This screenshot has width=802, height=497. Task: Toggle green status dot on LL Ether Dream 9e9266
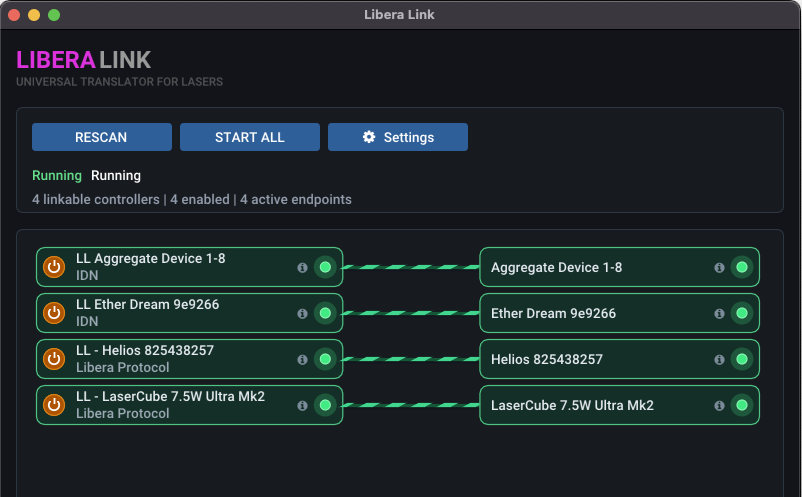(325, 313)
